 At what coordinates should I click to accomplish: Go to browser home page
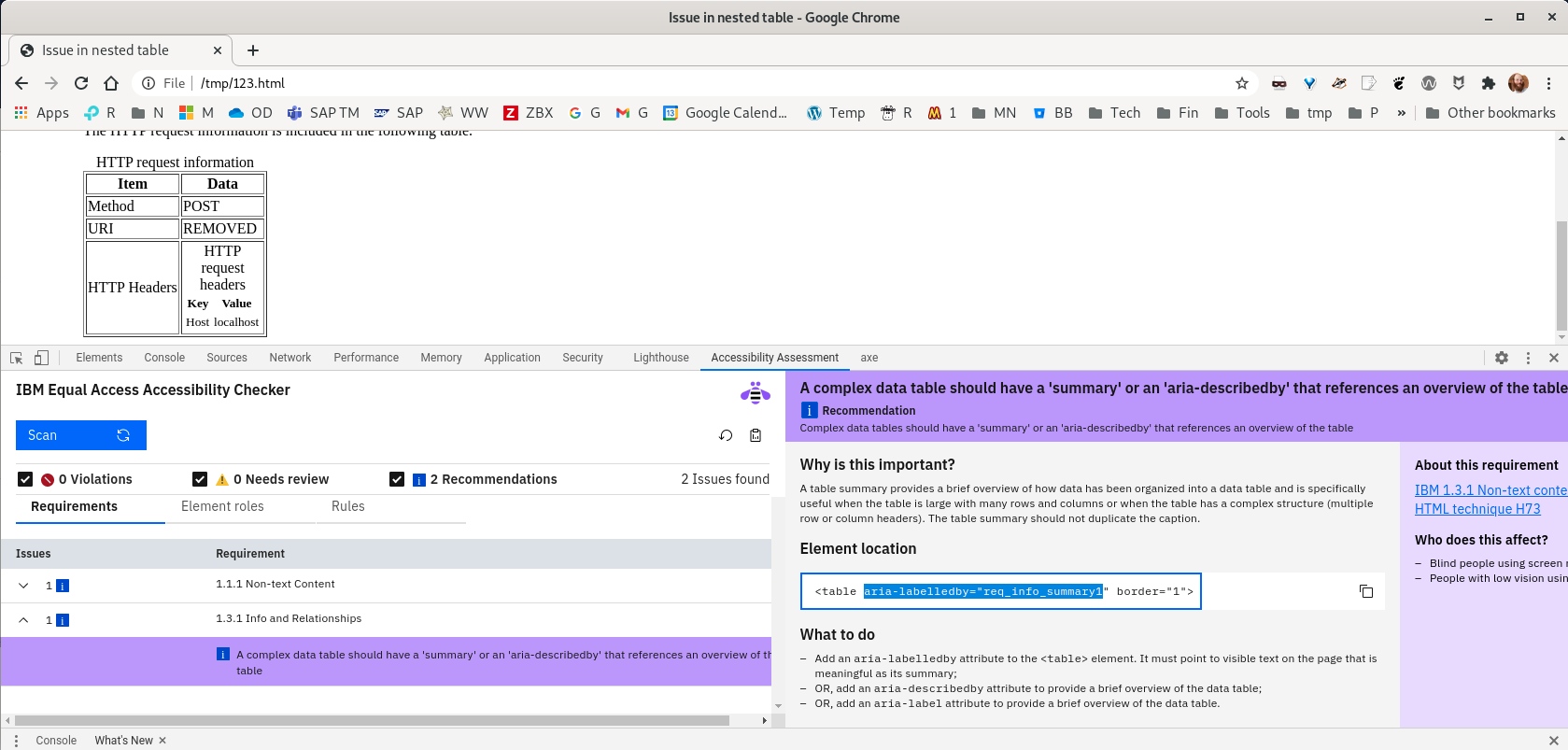pyautogui.click(x=111, y=83)
